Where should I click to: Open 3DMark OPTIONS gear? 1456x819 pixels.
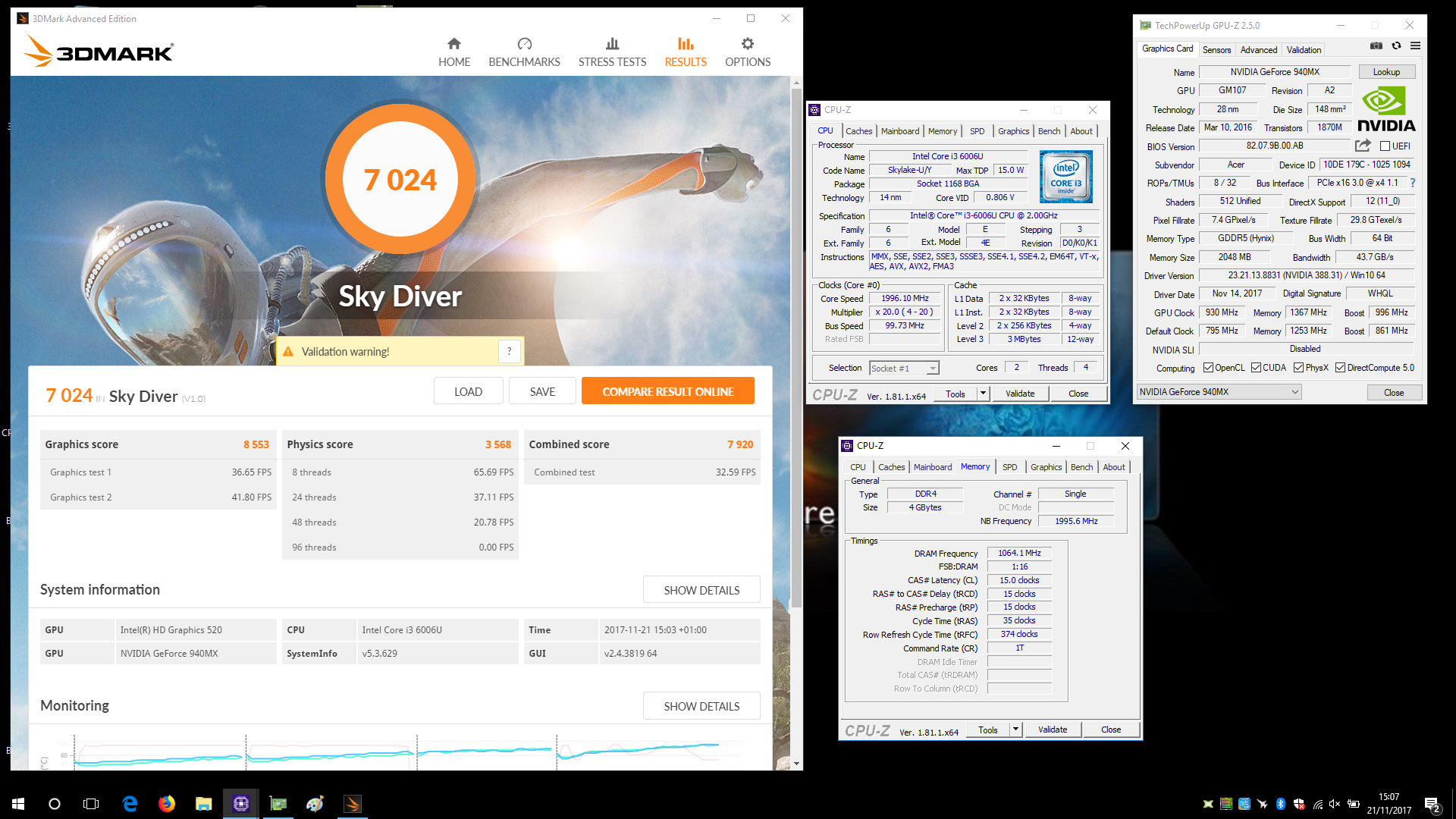747,52
